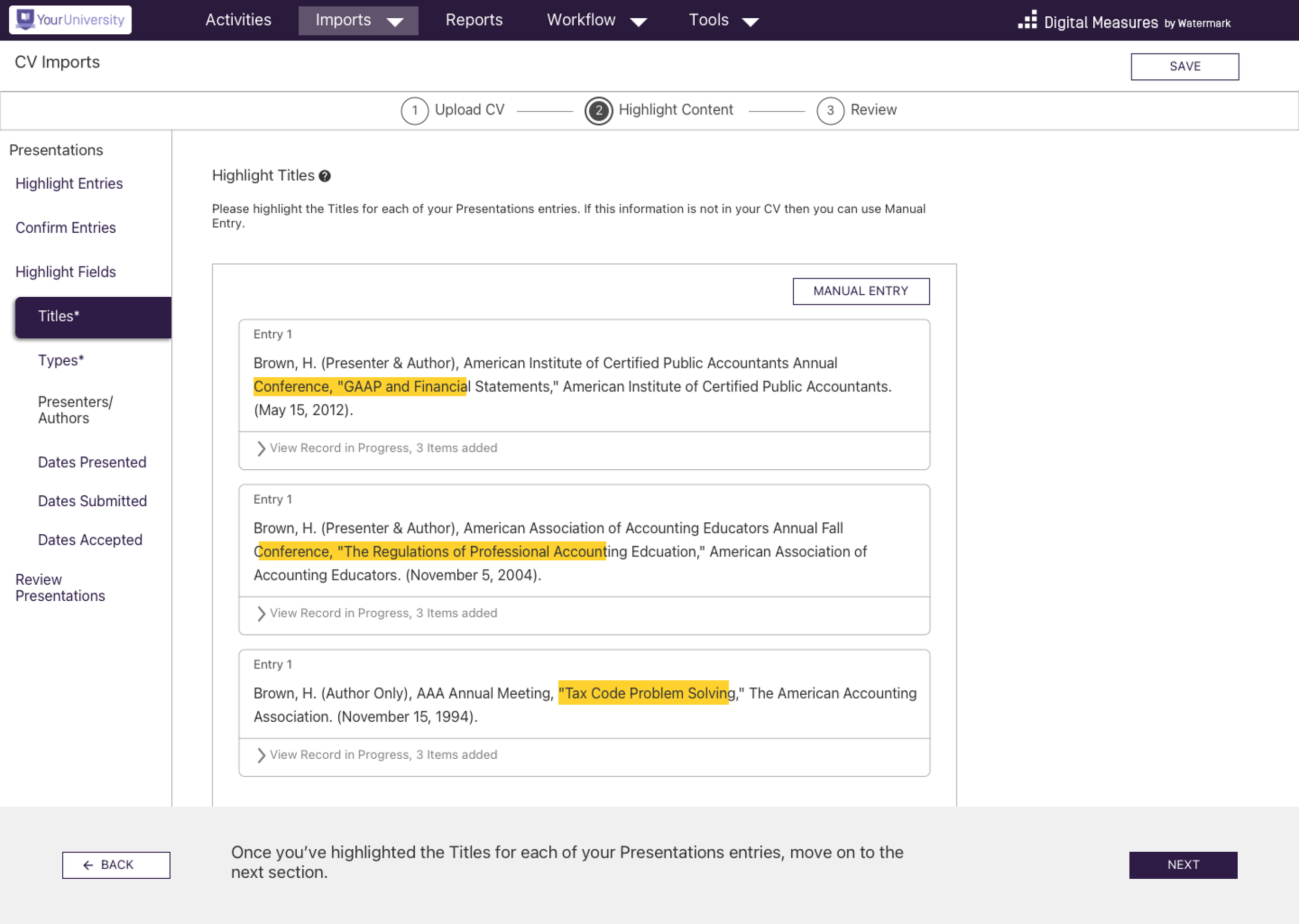Open the Workflow dropdown menu
Screen dimensions: 1299x924
[x=596, y=20]
